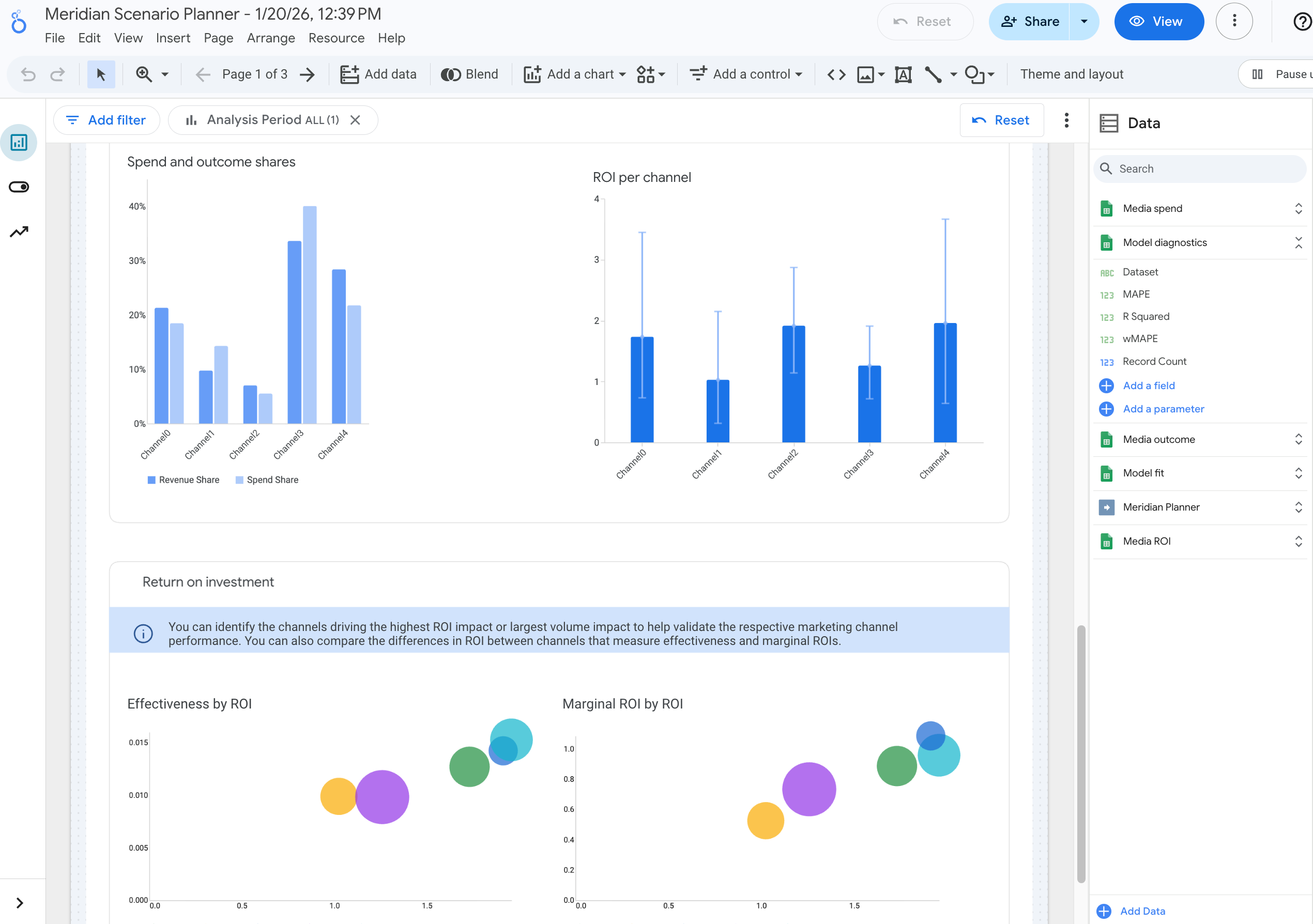Click the toggle-shaped sidebar icon
1313x924 pixels.
tap(19, 187)
